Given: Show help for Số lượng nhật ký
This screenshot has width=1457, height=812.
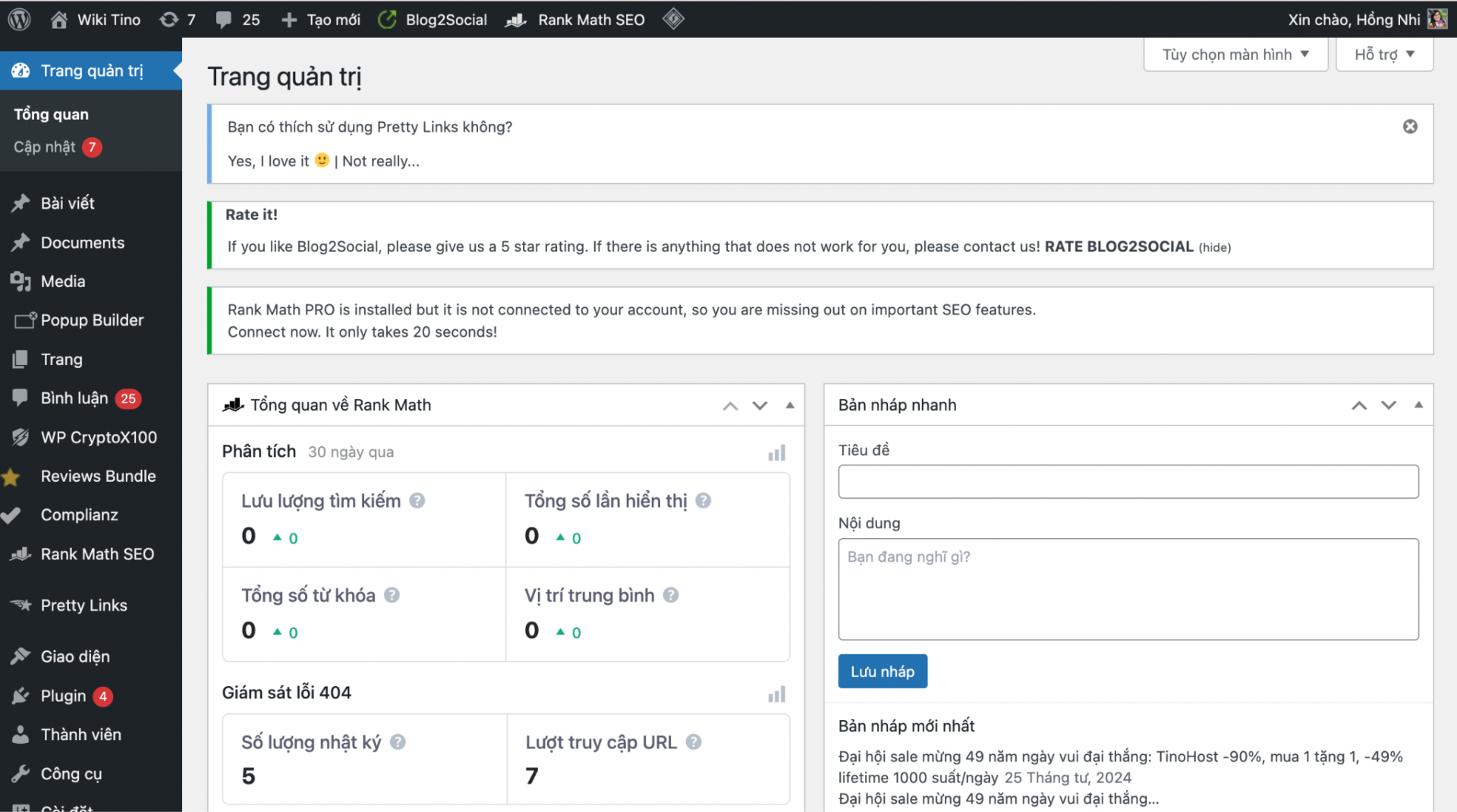Looking at the screenshot, I should click(398, 742).
